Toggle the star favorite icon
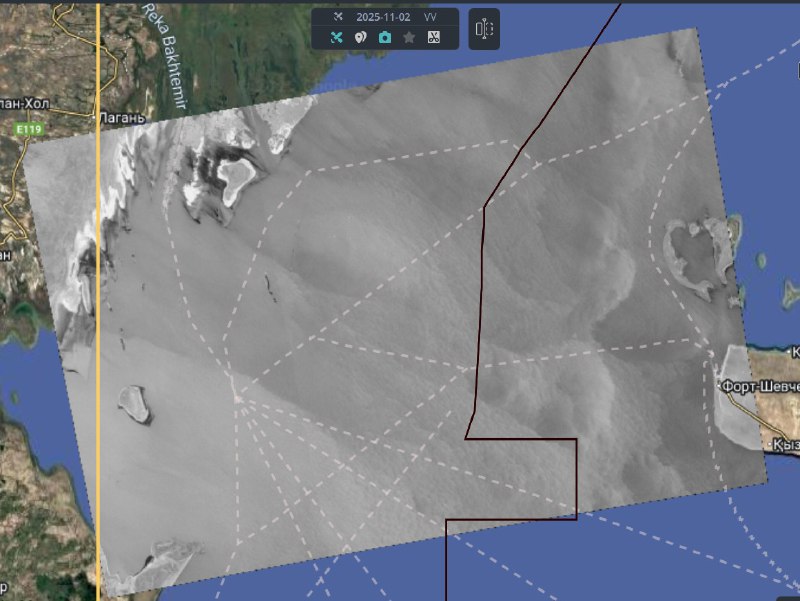The height and width of the screenshot is (601, 800). pyautogui.click(x=409, y=38)
